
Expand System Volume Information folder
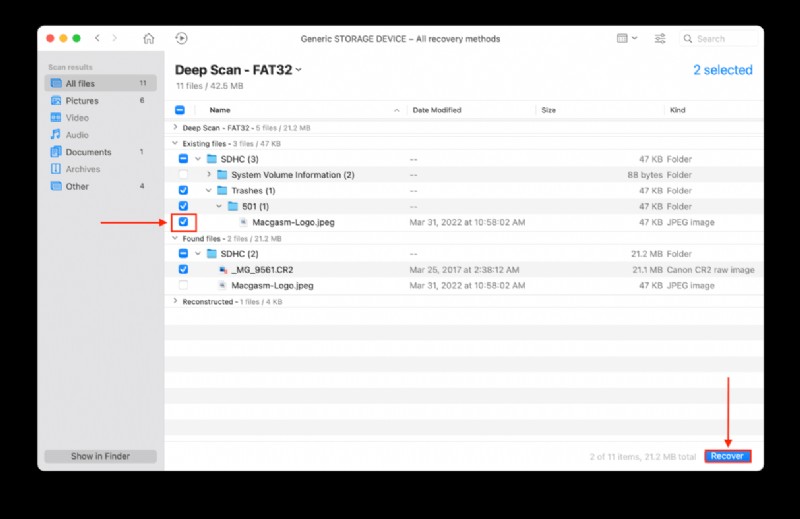tap(209, 175)
